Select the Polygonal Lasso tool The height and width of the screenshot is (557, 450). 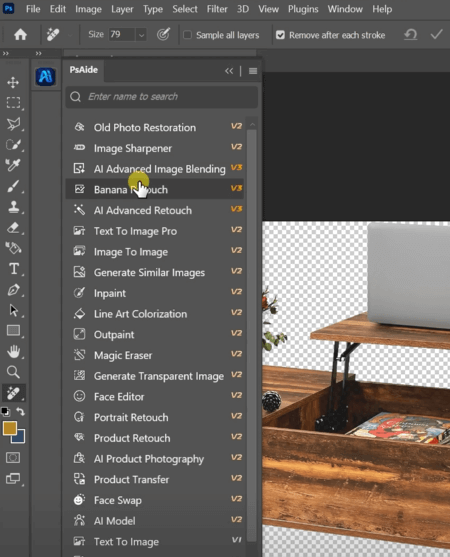(13, 124)
